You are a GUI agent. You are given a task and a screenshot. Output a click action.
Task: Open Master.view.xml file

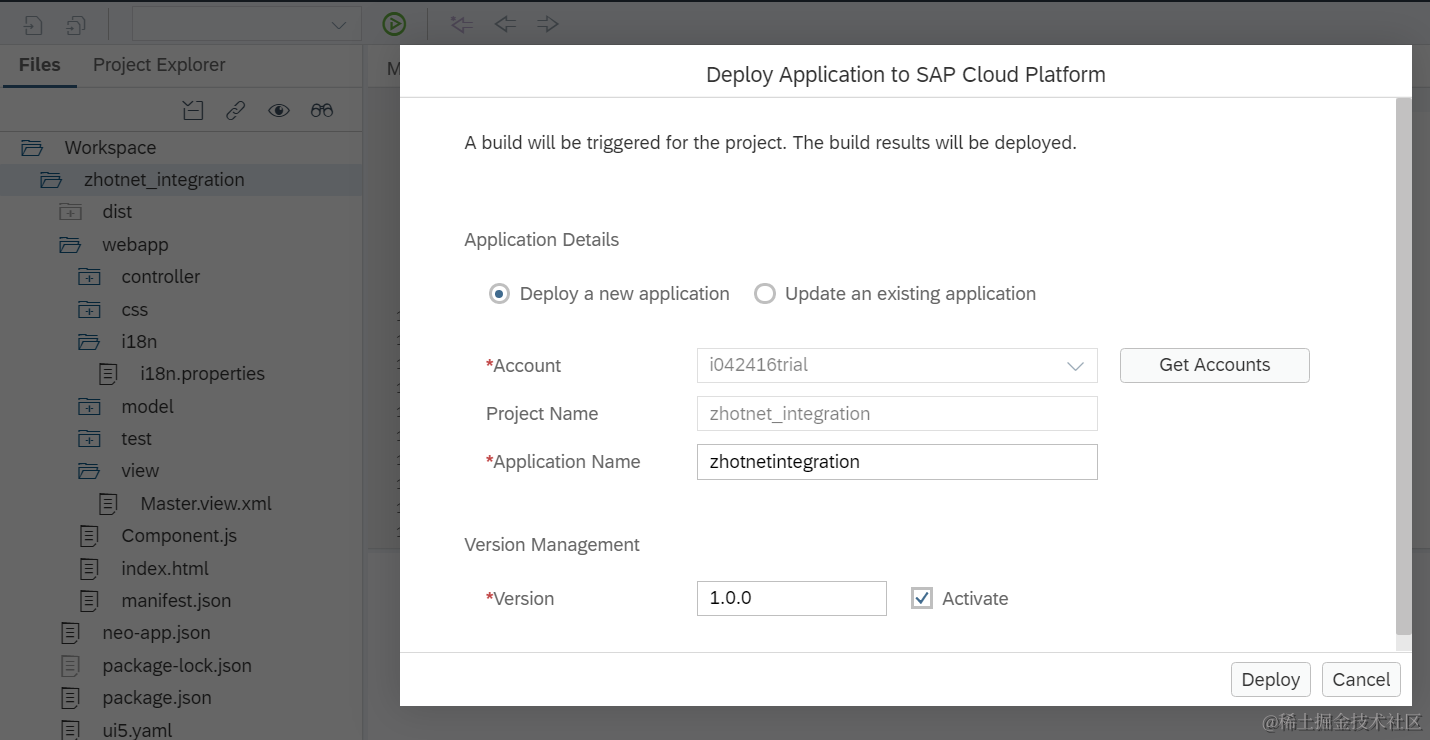[206, 504]
